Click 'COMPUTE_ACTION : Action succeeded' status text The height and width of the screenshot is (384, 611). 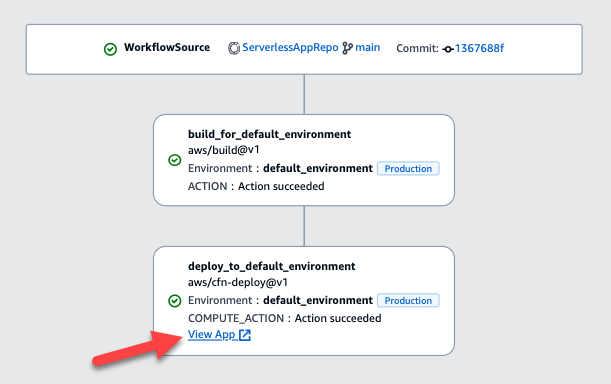tap(284, 319)
